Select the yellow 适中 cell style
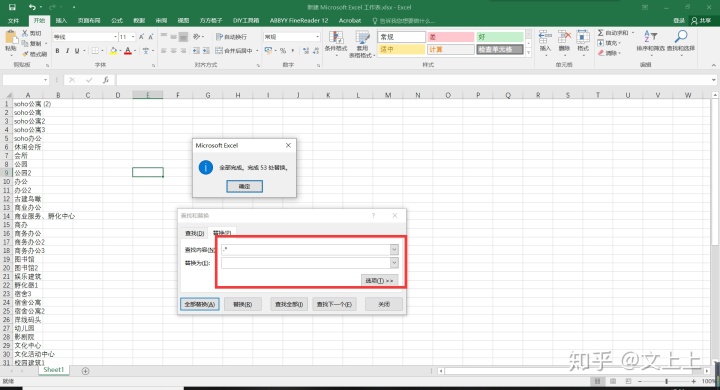 401,49
